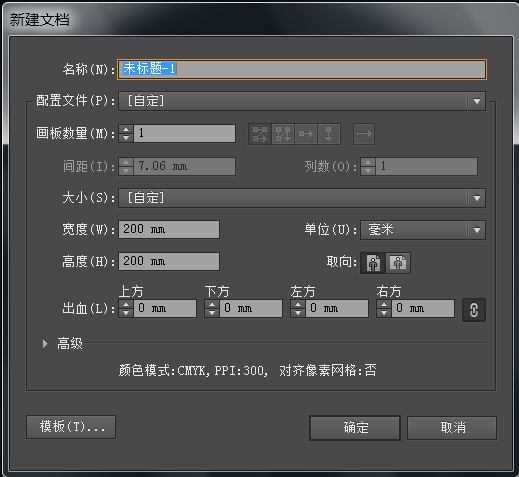Click the 右方 right bleed field
Viewport: 519px width, 477px height.
[x=423, y=308]
